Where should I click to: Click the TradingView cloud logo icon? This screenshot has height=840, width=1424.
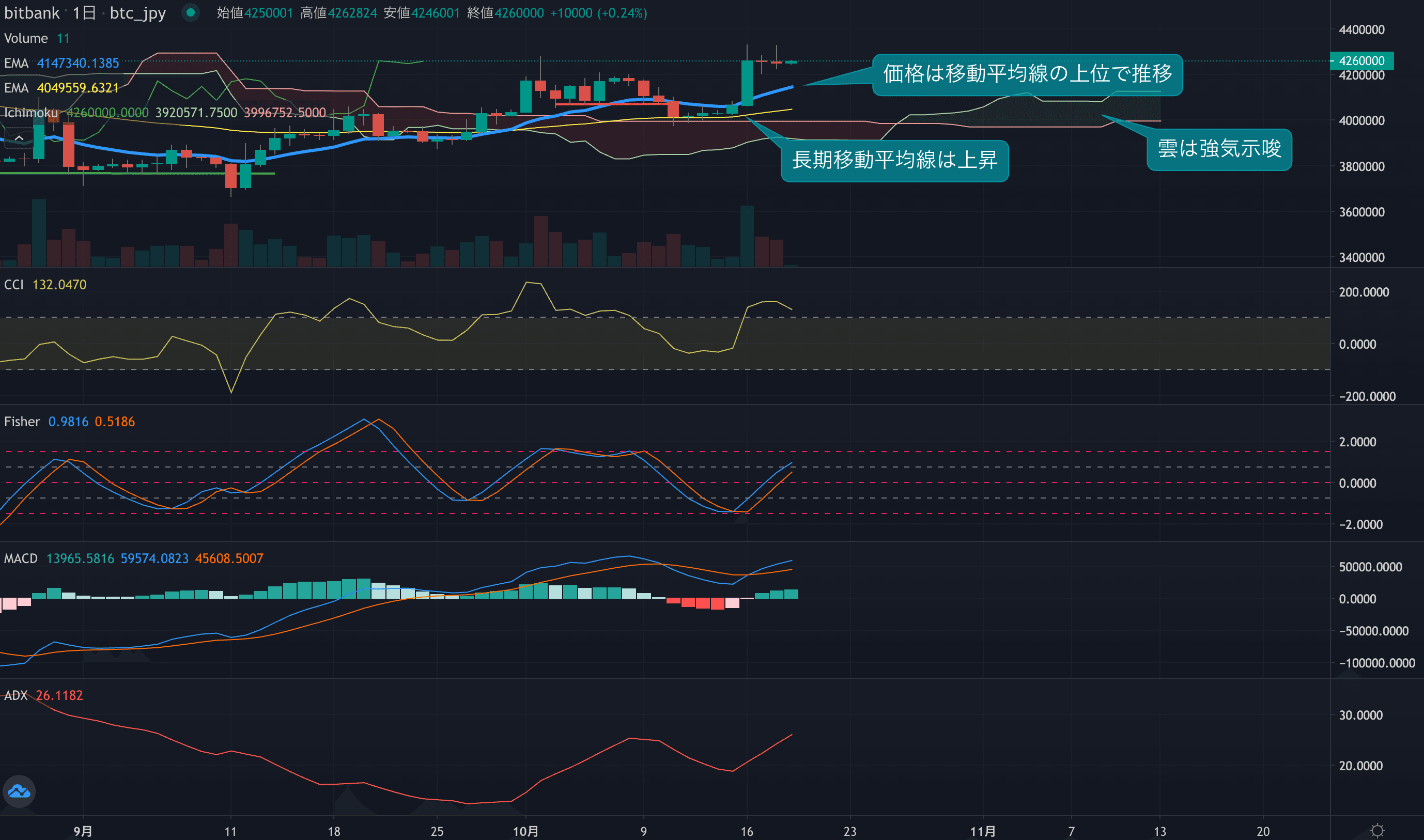pyautogui.click(x=19, y=791)
